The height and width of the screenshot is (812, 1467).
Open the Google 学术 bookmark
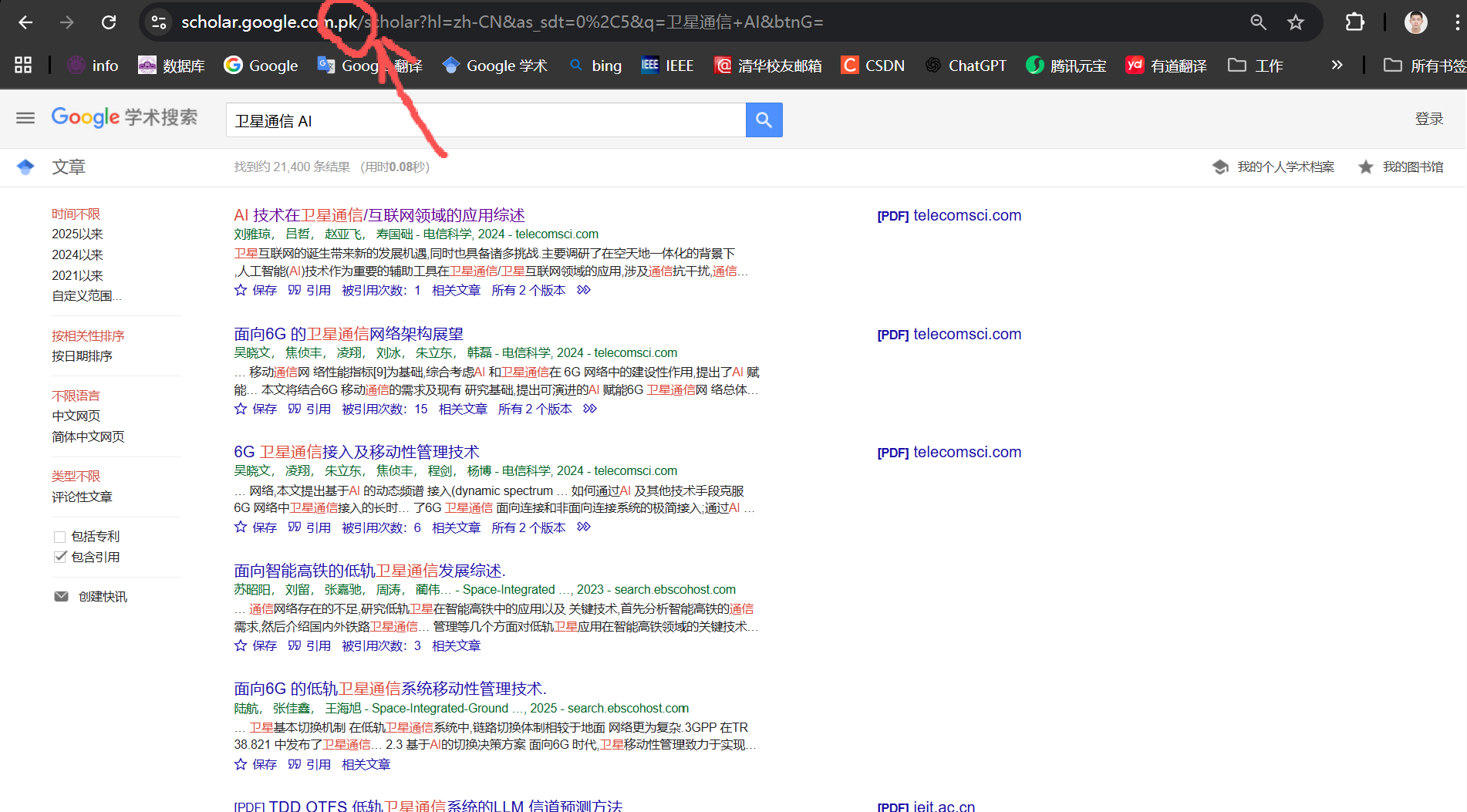[494, 66]
